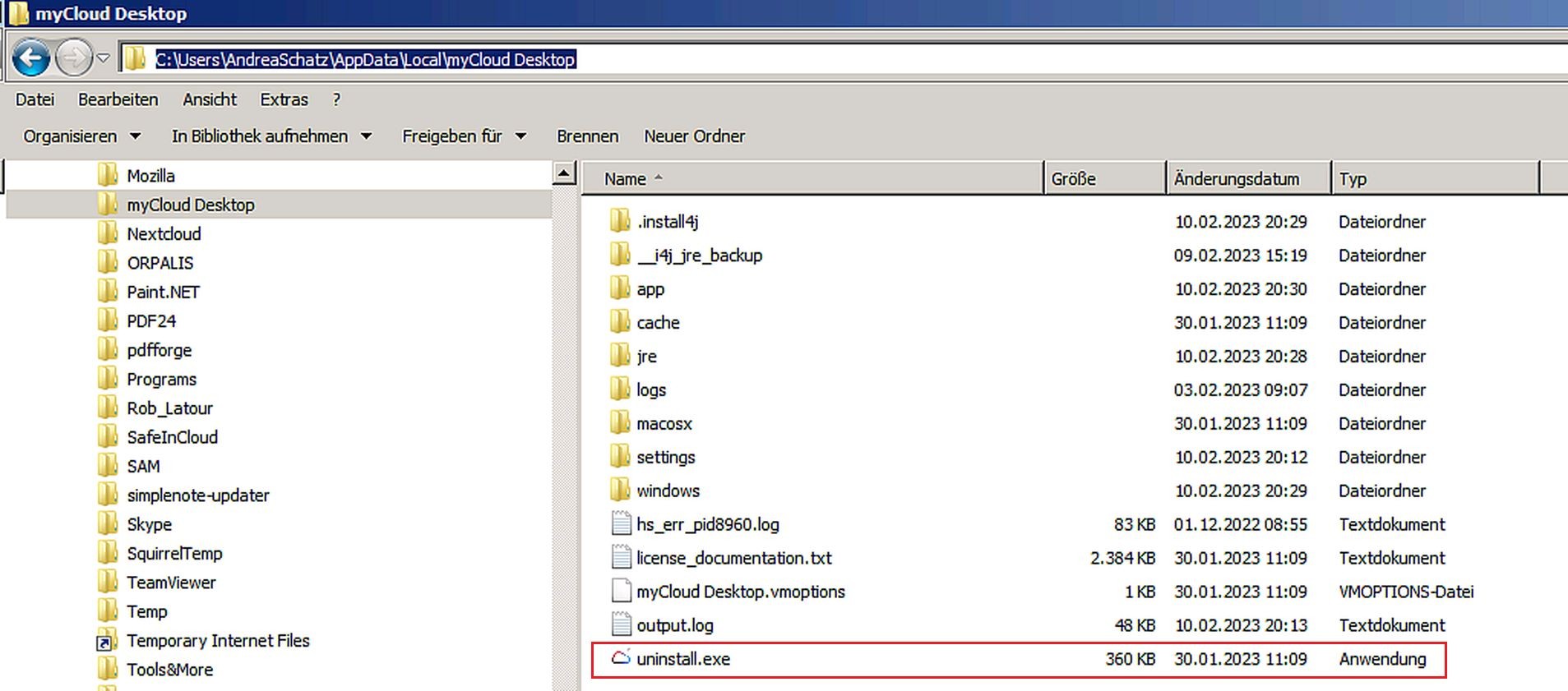Open the Ansicht menu
This screenshot has height=691, width=1568.
point(210,99)
